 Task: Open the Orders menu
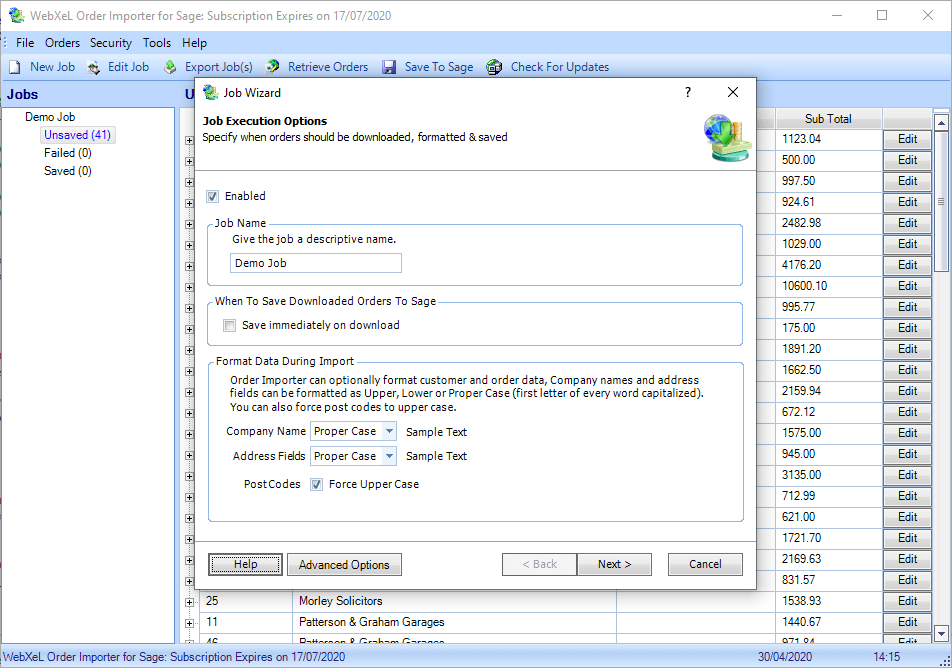(63, 43)
